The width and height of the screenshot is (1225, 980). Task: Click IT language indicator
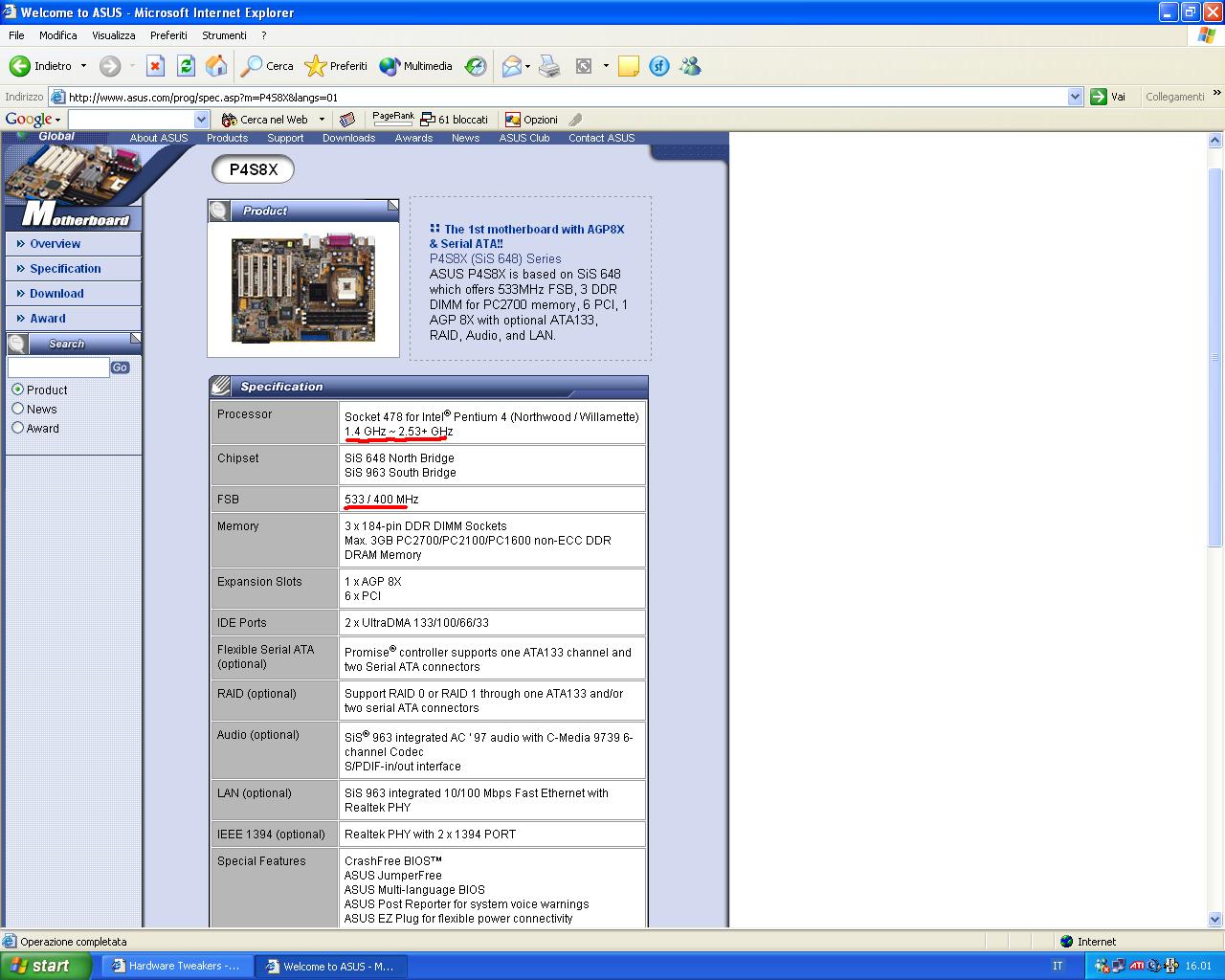click(x=1058, y=966)
